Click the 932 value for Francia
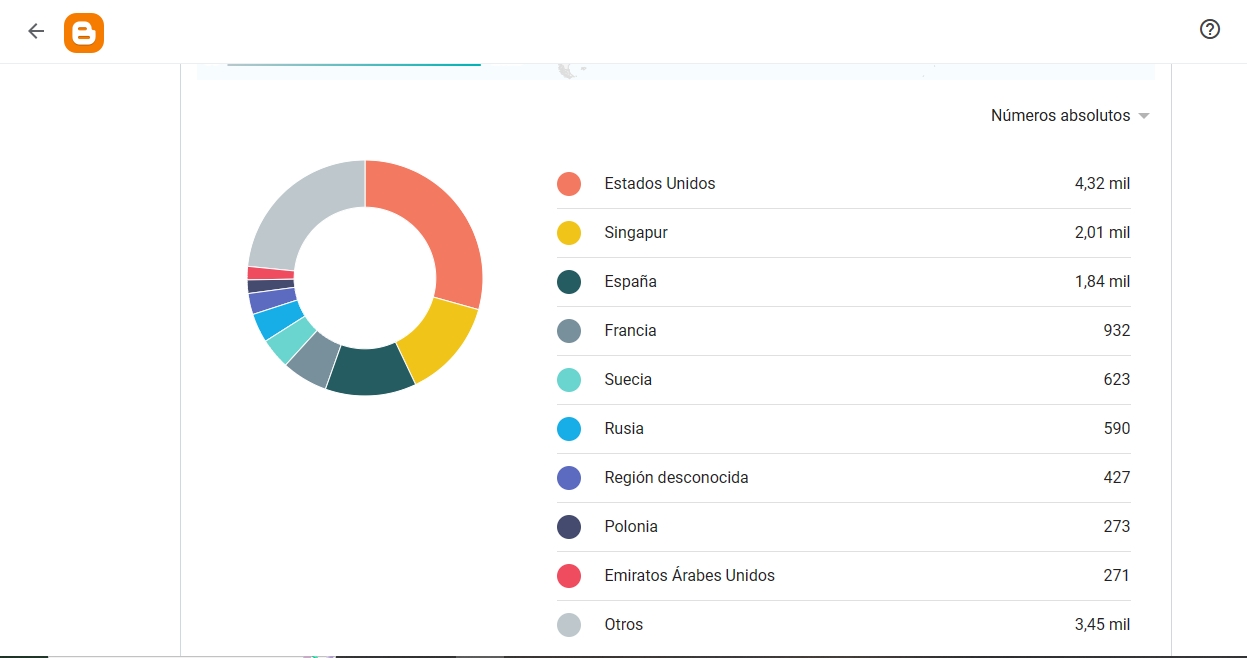The width and height of the screenshot is (1247, 658). (1117, 331)
